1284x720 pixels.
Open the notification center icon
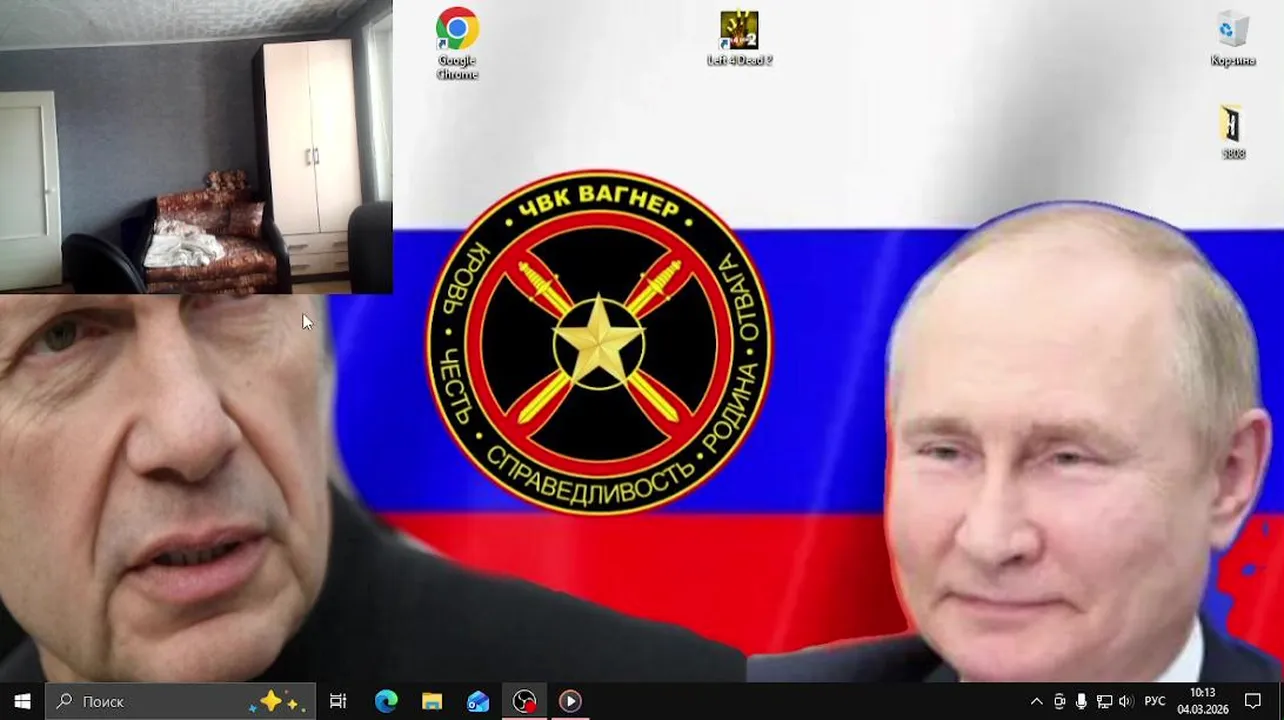click(1253, 701)
